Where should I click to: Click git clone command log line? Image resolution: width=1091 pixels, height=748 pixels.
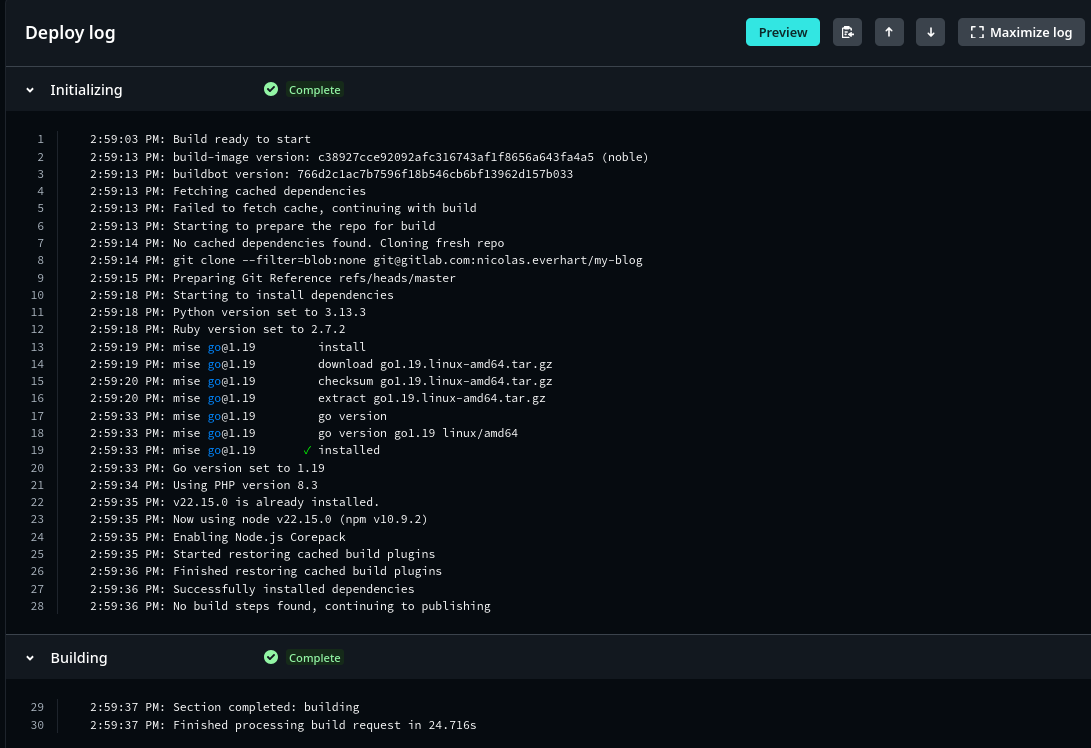366,260
